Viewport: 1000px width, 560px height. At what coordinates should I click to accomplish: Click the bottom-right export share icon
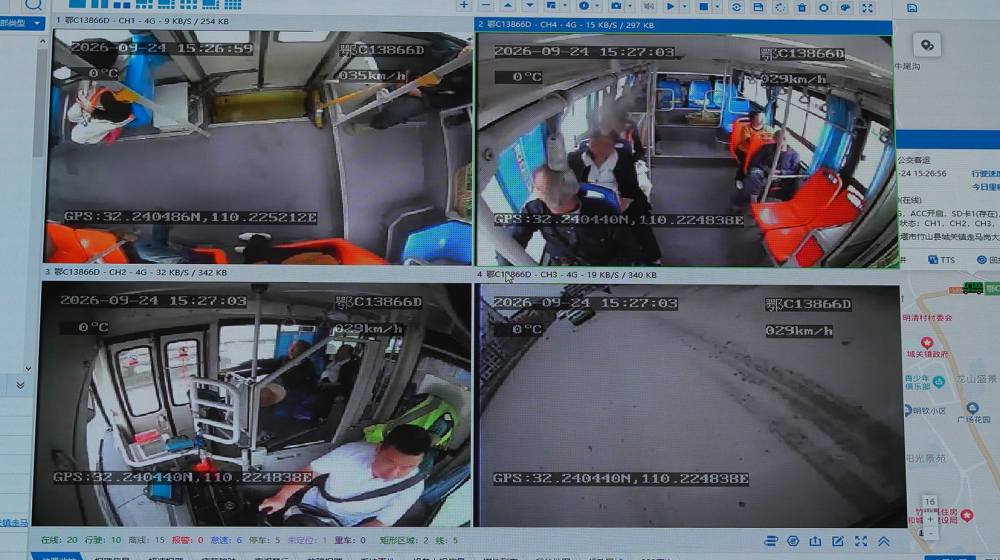[815, 541]
